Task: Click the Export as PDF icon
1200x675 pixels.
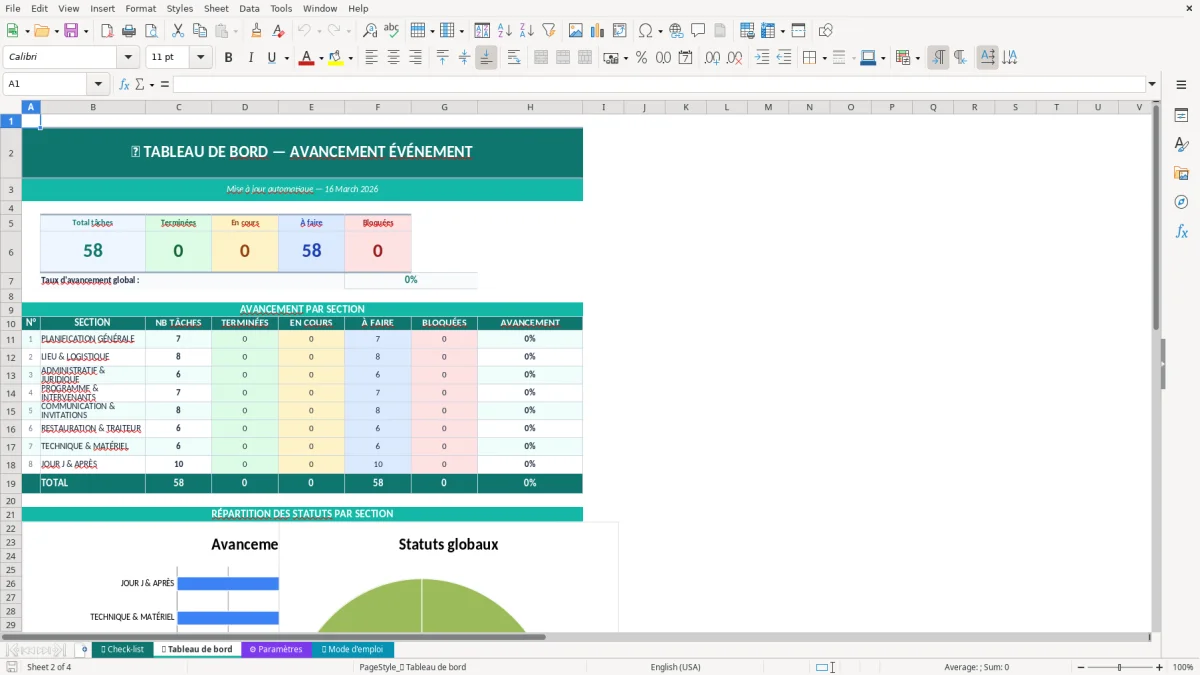Action: tap(107, 31)
